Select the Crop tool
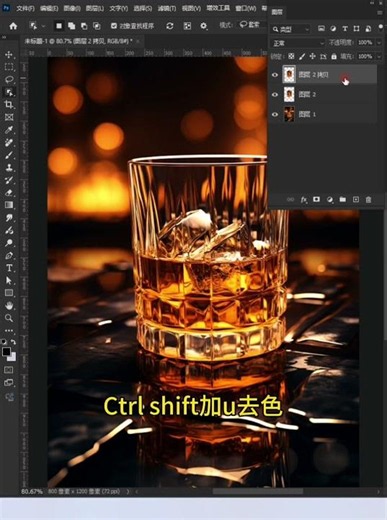 click(x=9, y=105)
